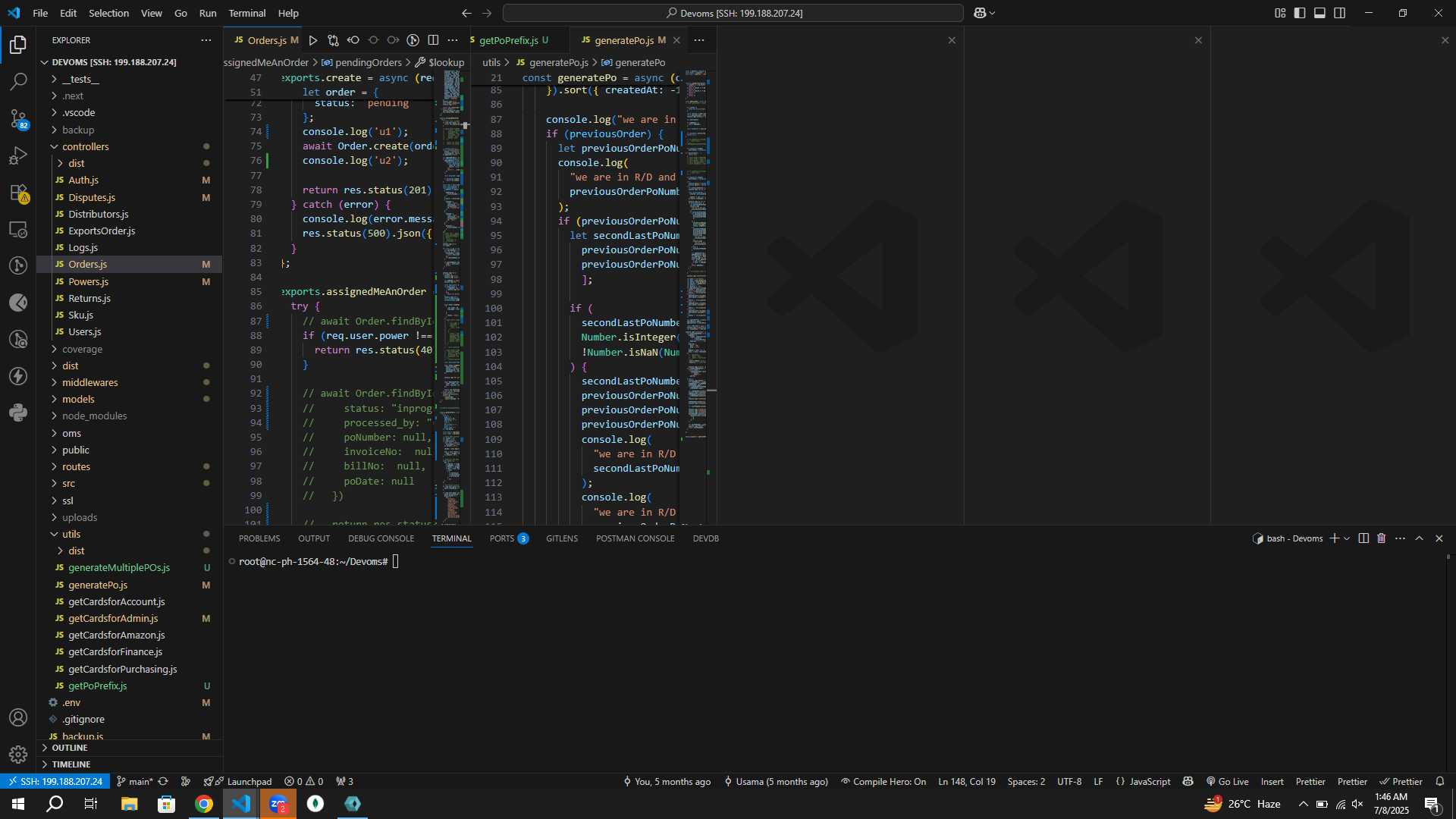Switch to the PROBLEMS panel tab

tap(259, 538)
